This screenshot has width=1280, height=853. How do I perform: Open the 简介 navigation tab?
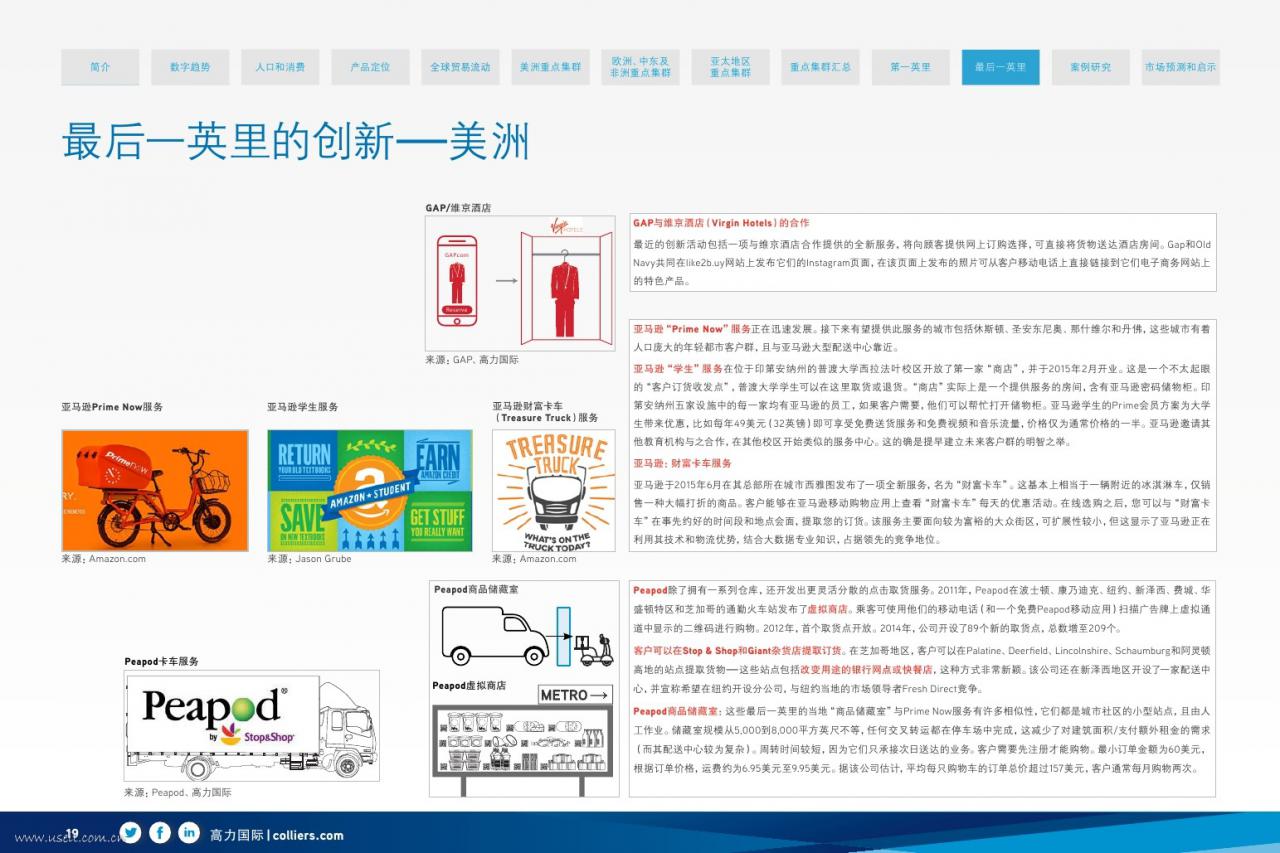pyautogui.click(x=100, y=67)
